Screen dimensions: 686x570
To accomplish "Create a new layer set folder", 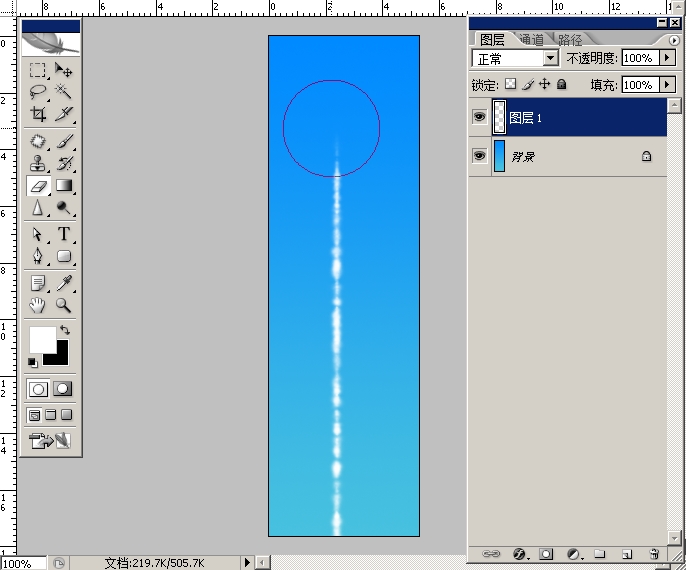I will [x=599, y=554].
